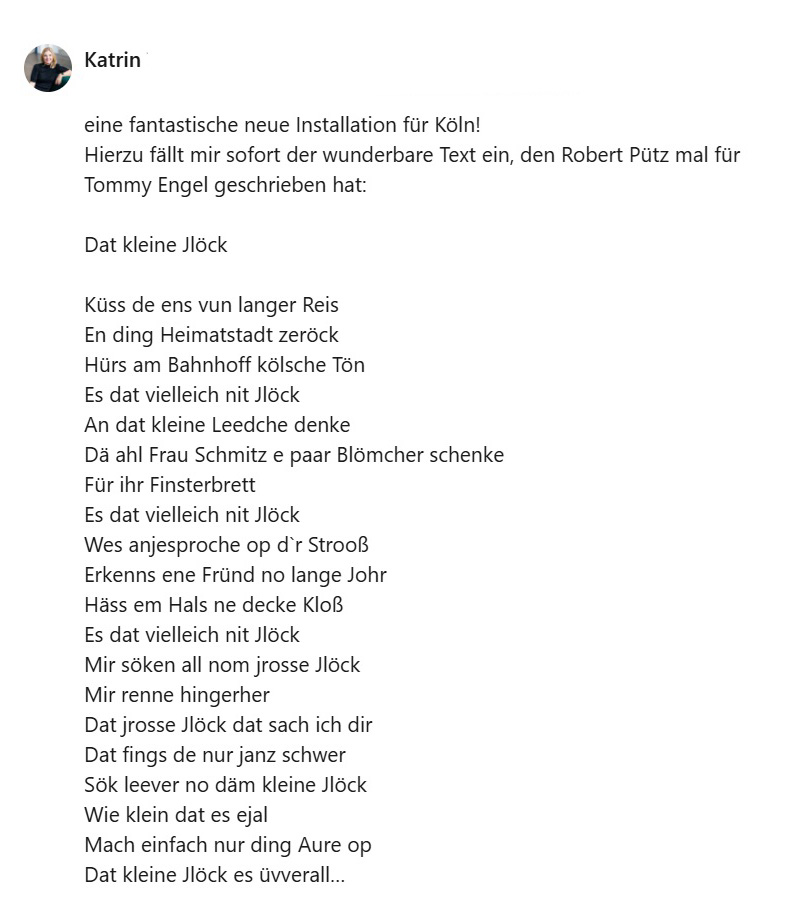This screenshot has width=798, height=918.
Task: Click 'Erkenns ene Fründ no lange Johr'
Action: tap(235, 575)
